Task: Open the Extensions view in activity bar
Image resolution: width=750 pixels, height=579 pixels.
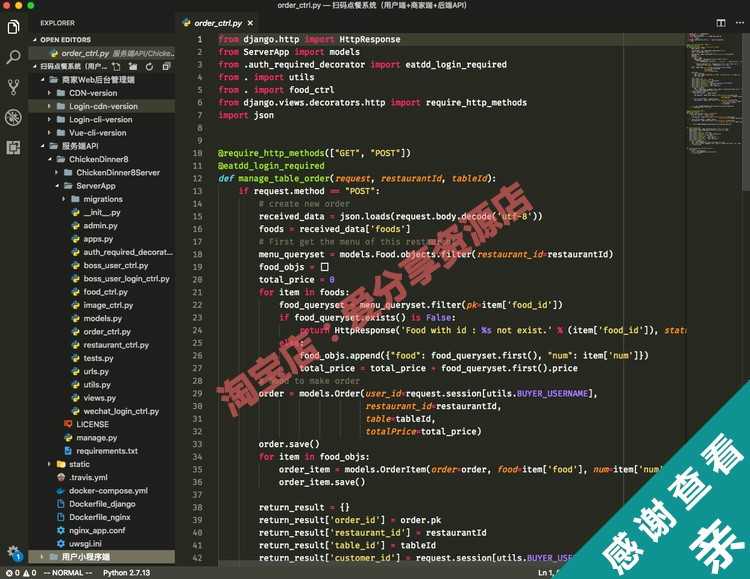Action: (13, 147)
